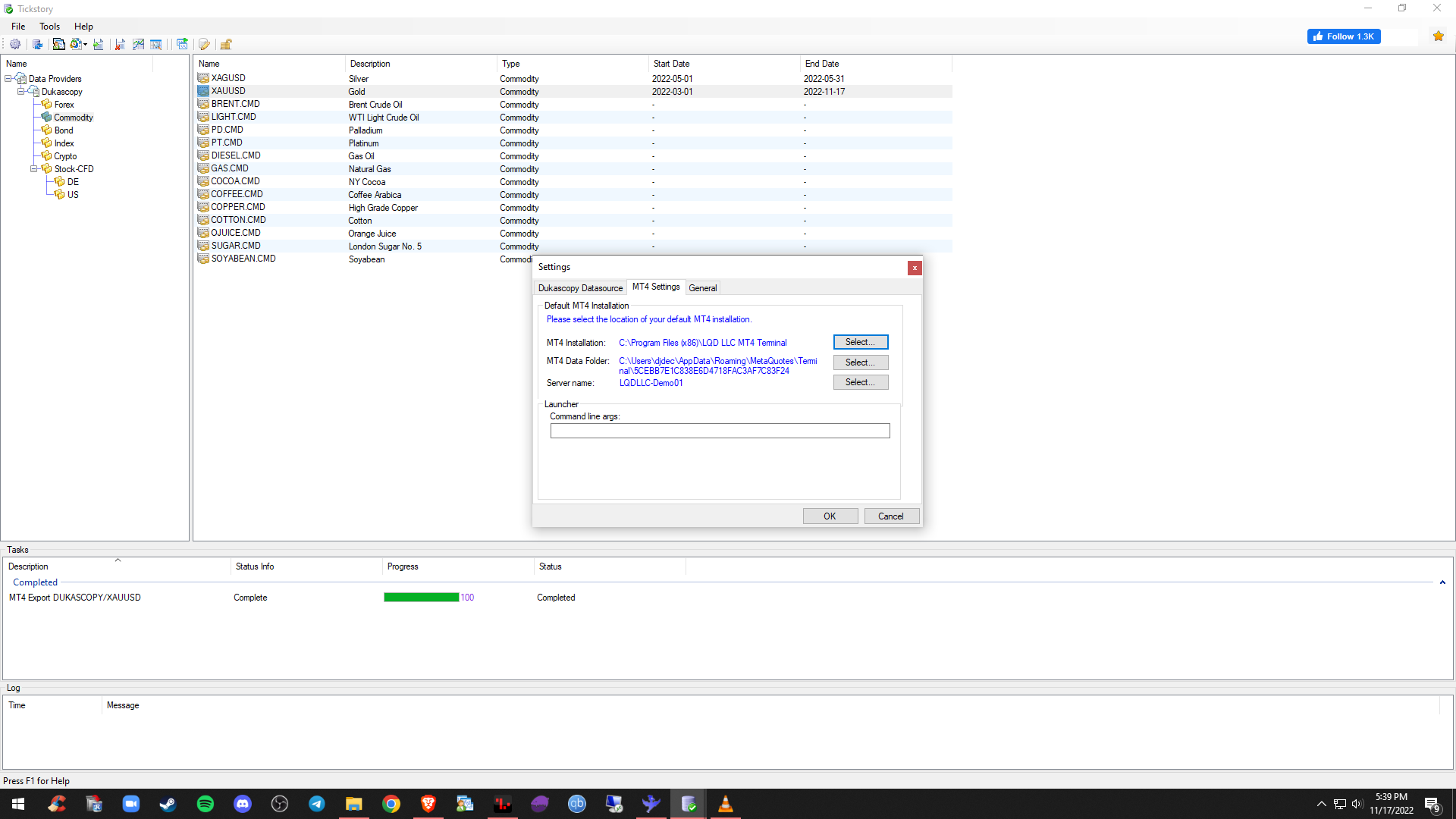The width and height of the screenshot is (1456, 819).
Task: Open Discord from the taskbar
Action: pyautogui.click(x=242, y=804)
